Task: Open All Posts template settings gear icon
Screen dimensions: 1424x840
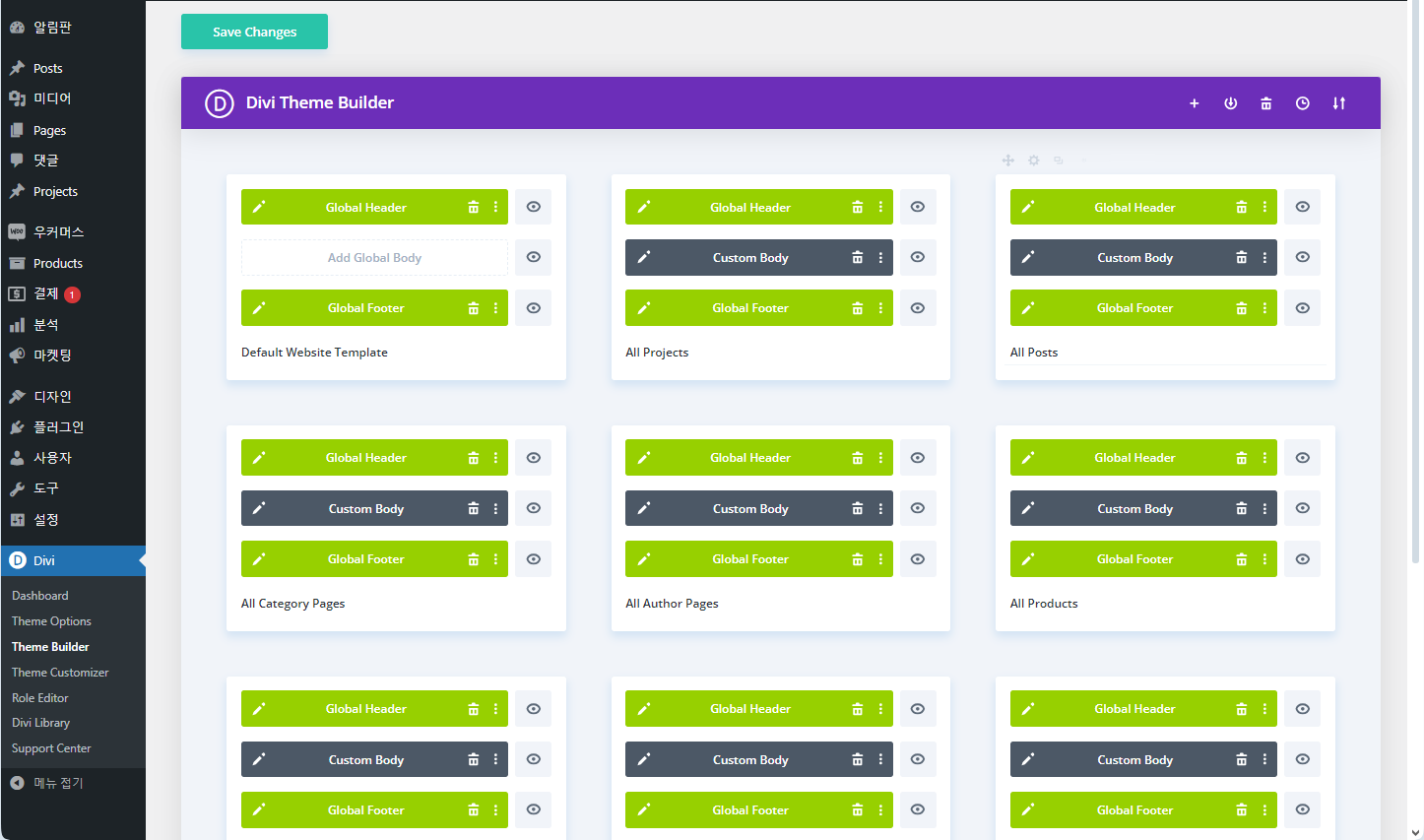Action: pyautogui.click(x=1033, y=160)
